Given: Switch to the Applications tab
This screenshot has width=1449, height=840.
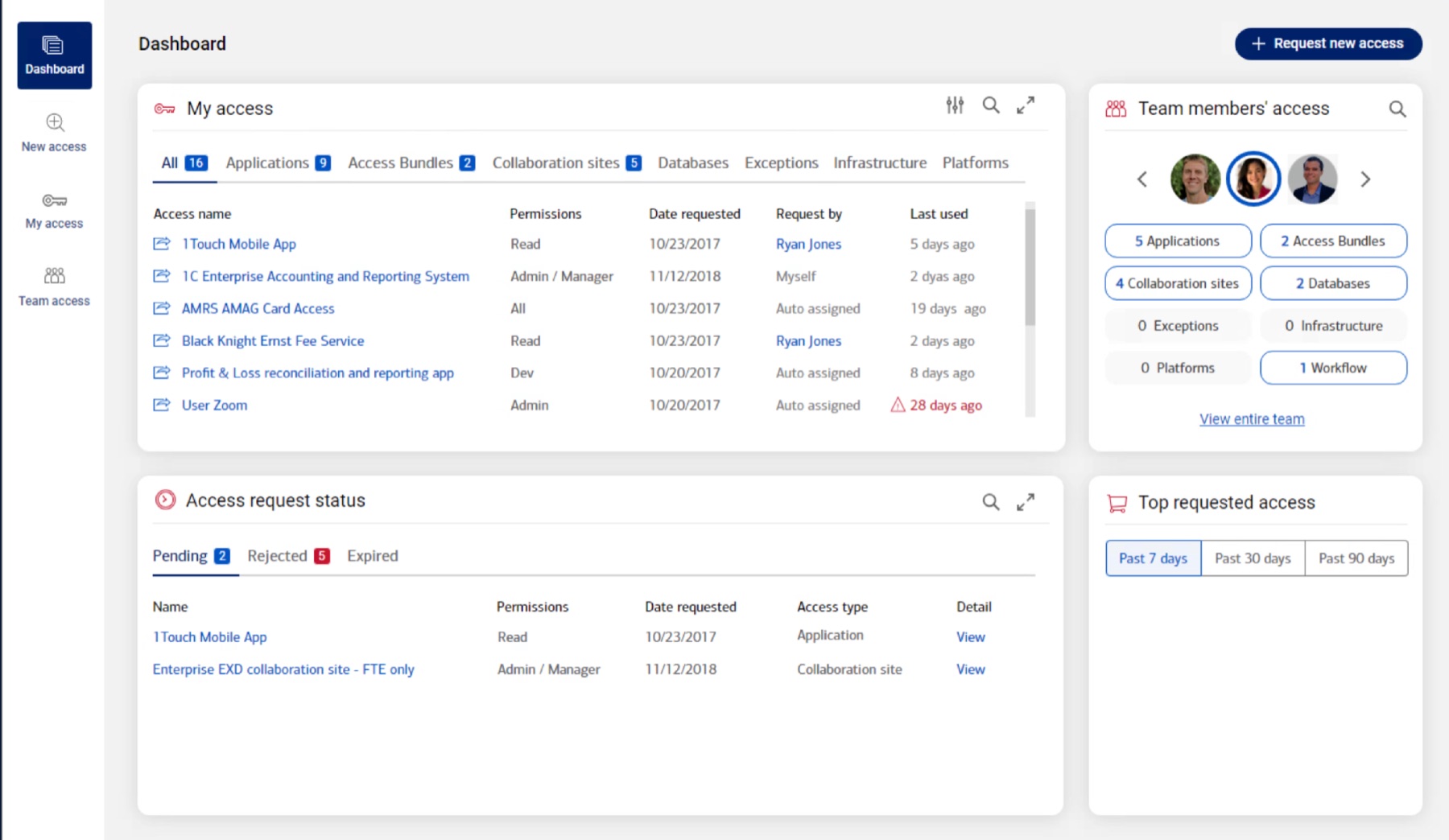Looking at the screenshot, I should pyautogui.click(x=278, y=163).
